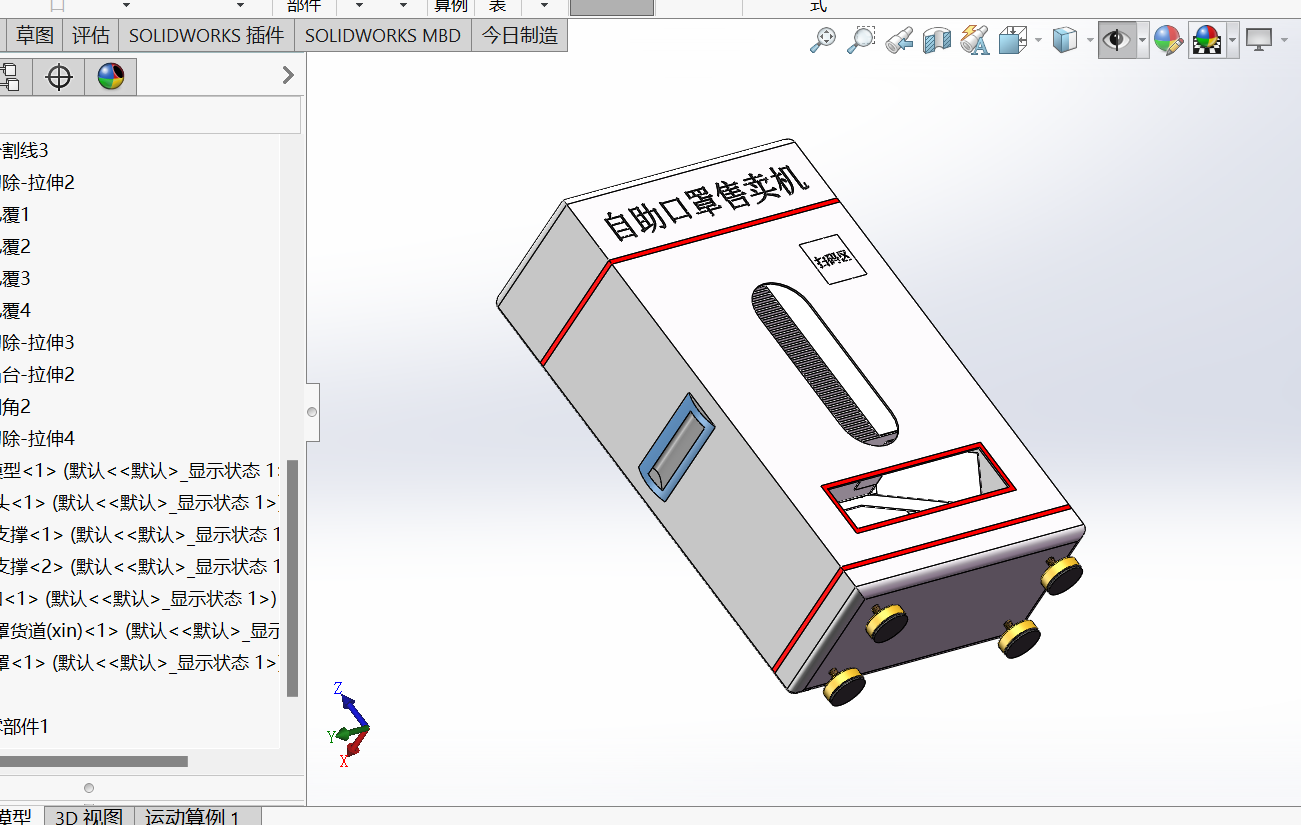This screenshot has height=825, width=1301.
Task: Open the 草图 ribbon tab
Action: click(x=35, y=36)
